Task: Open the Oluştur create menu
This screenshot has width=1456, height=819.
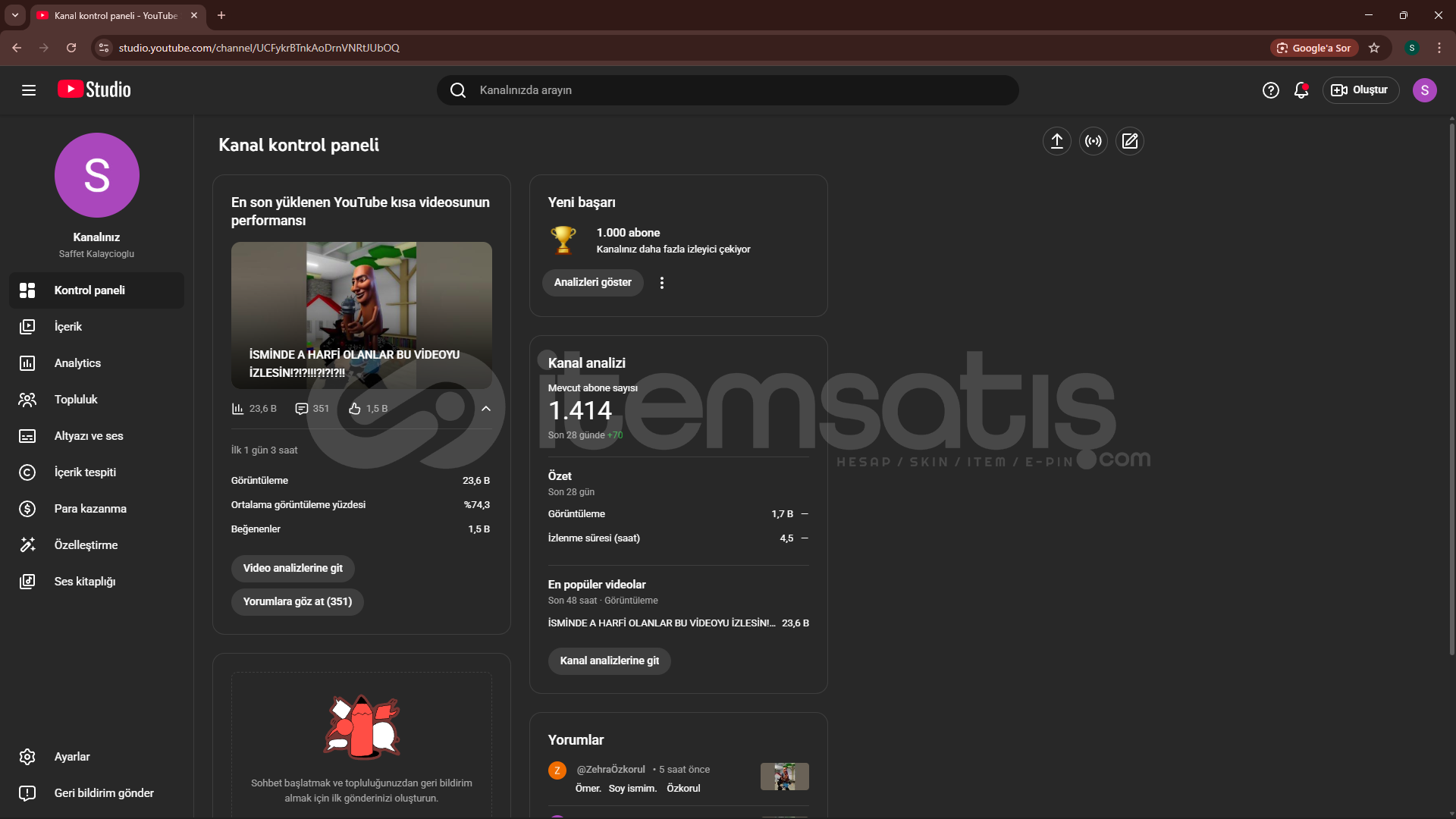Action: tap(1360, 90)
